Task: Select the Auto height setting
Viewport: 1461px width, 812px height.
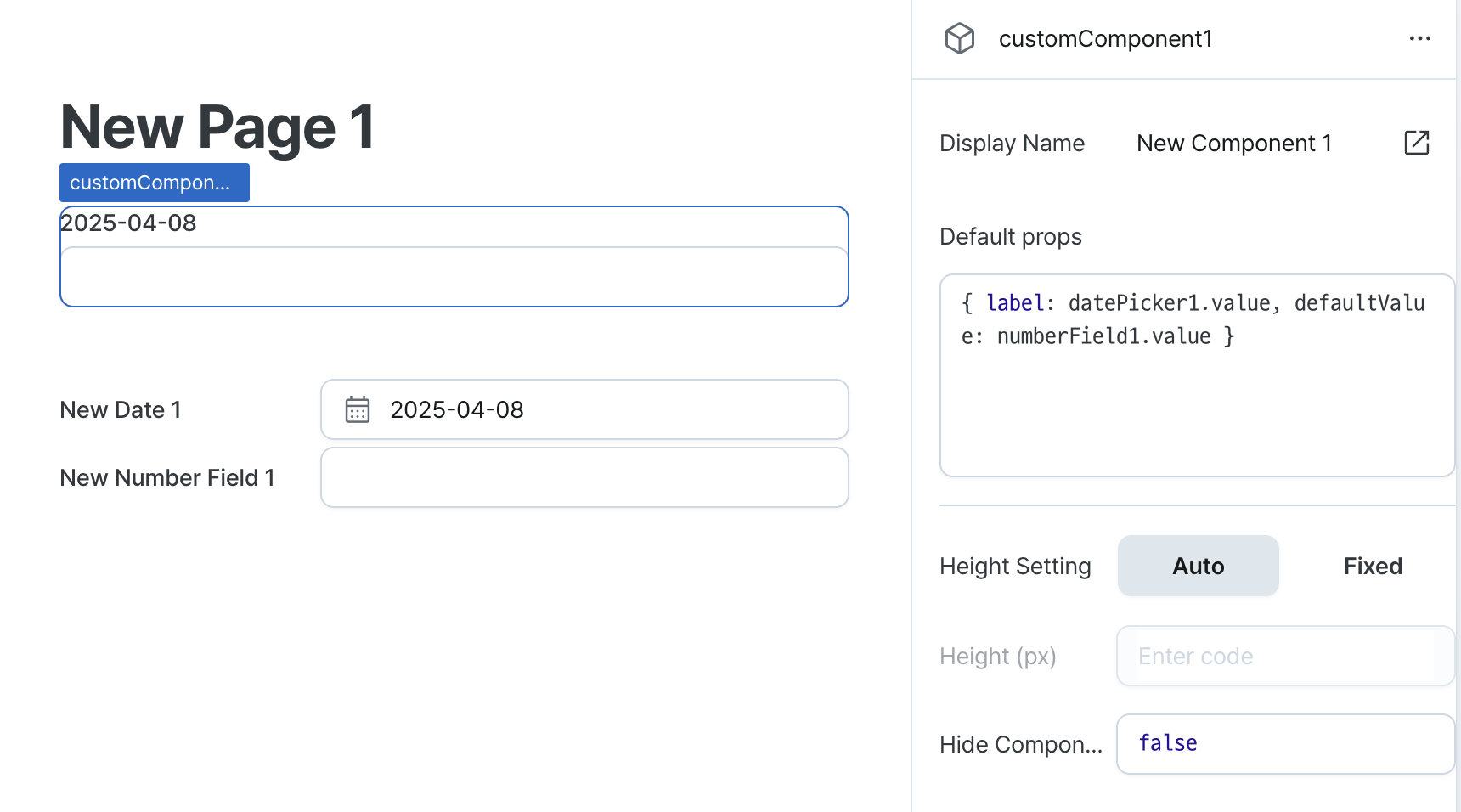Action: point(1198,566)
